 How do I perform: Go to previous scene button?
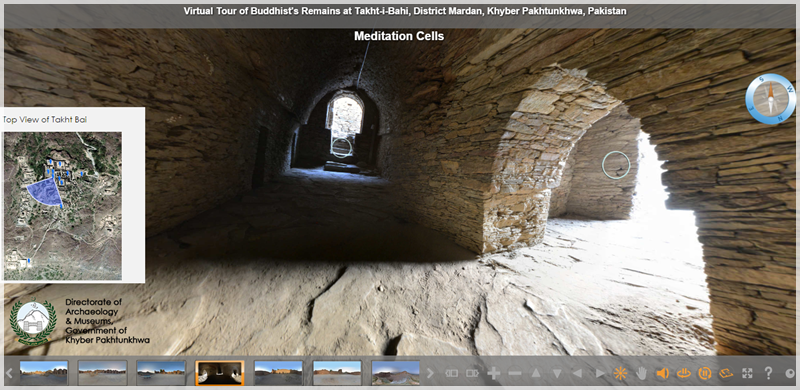point(451,373)
